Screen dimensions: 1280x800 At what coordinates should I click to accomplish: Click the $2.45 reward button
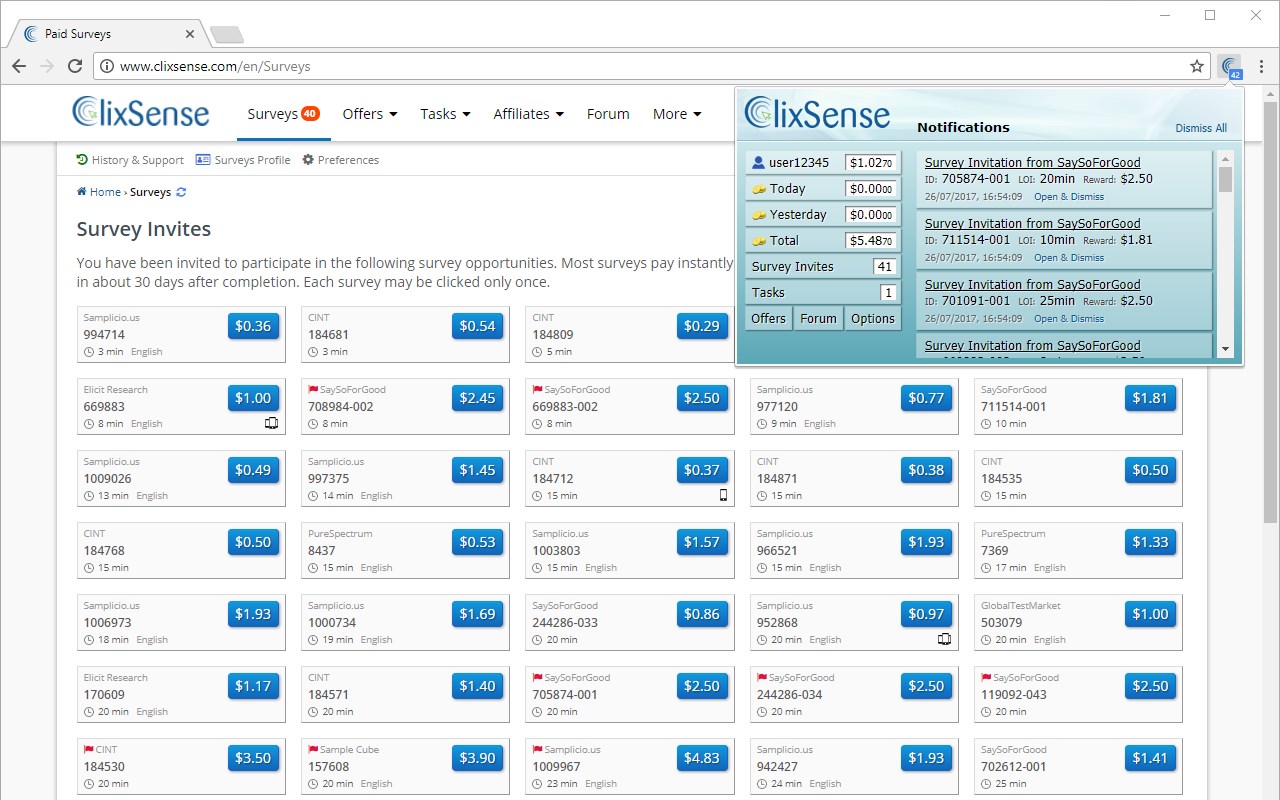[x=477, y=398]
